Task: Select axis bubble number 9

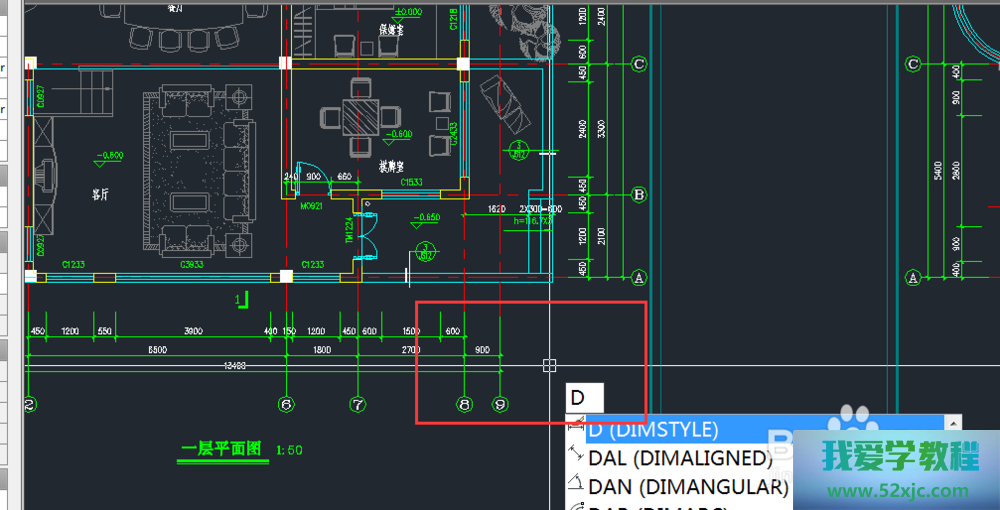Action: [x=501, y=405]
